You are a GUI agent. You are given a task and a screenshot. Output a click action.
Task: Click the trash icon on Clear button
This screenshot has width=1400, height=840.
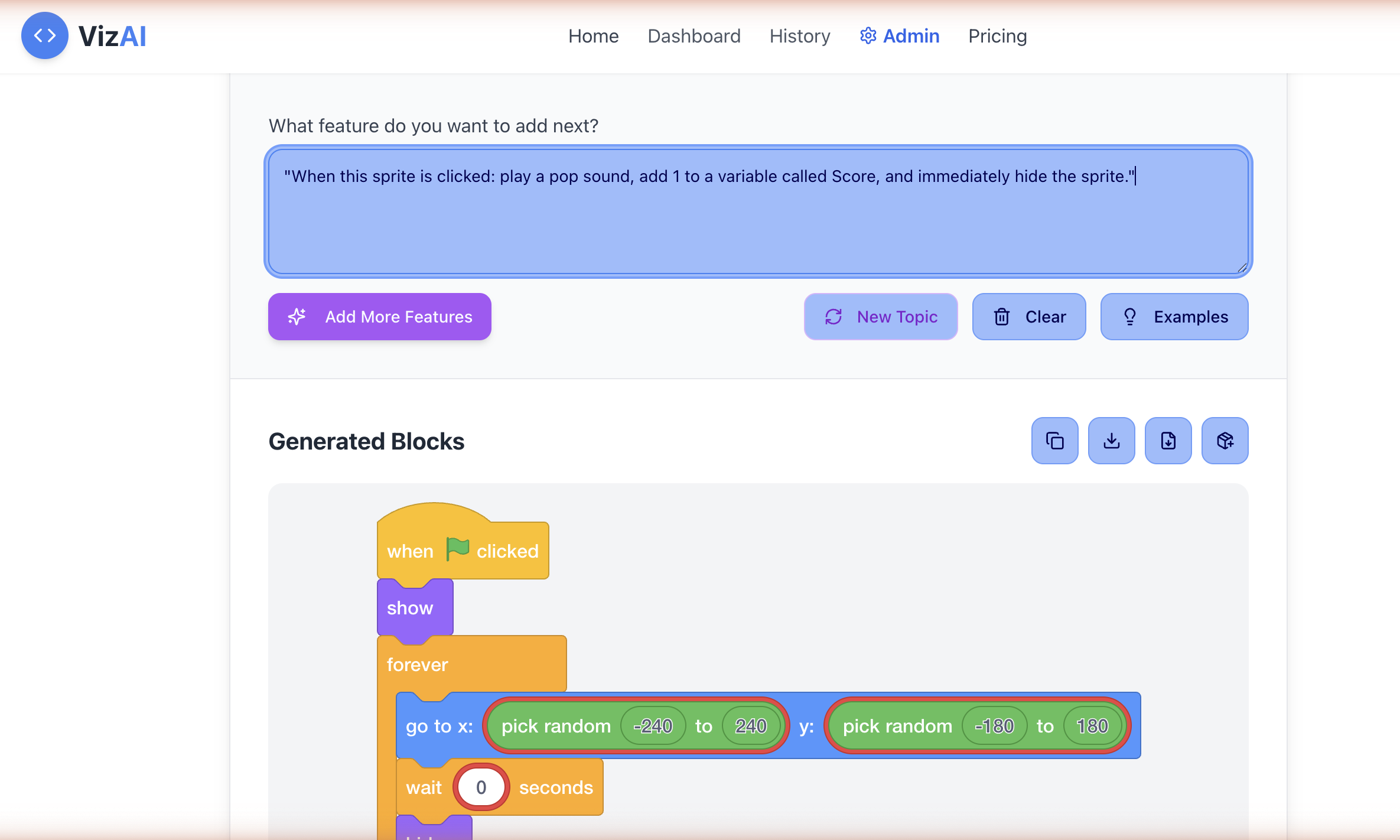(1001, 317)
